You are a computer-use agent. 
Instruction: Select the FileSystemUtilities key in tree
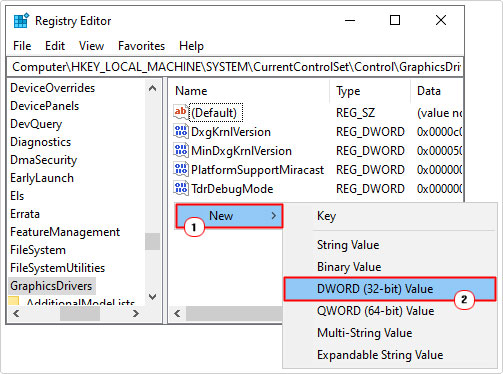pyautogui.click(x=58, y=268)
